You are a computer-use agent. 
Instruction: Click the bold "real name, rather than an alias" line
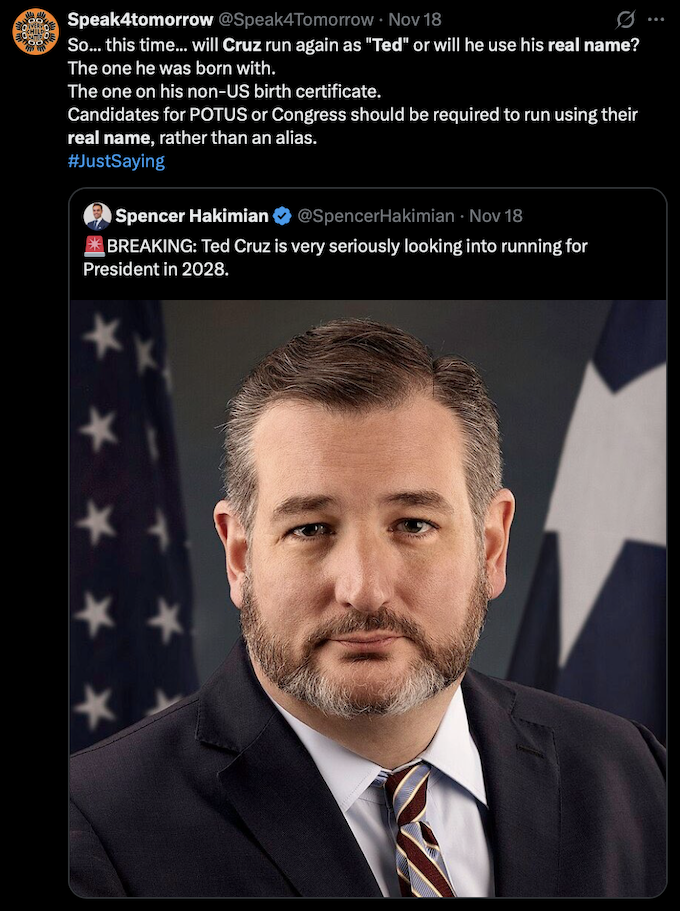click(x=192, y=138)
